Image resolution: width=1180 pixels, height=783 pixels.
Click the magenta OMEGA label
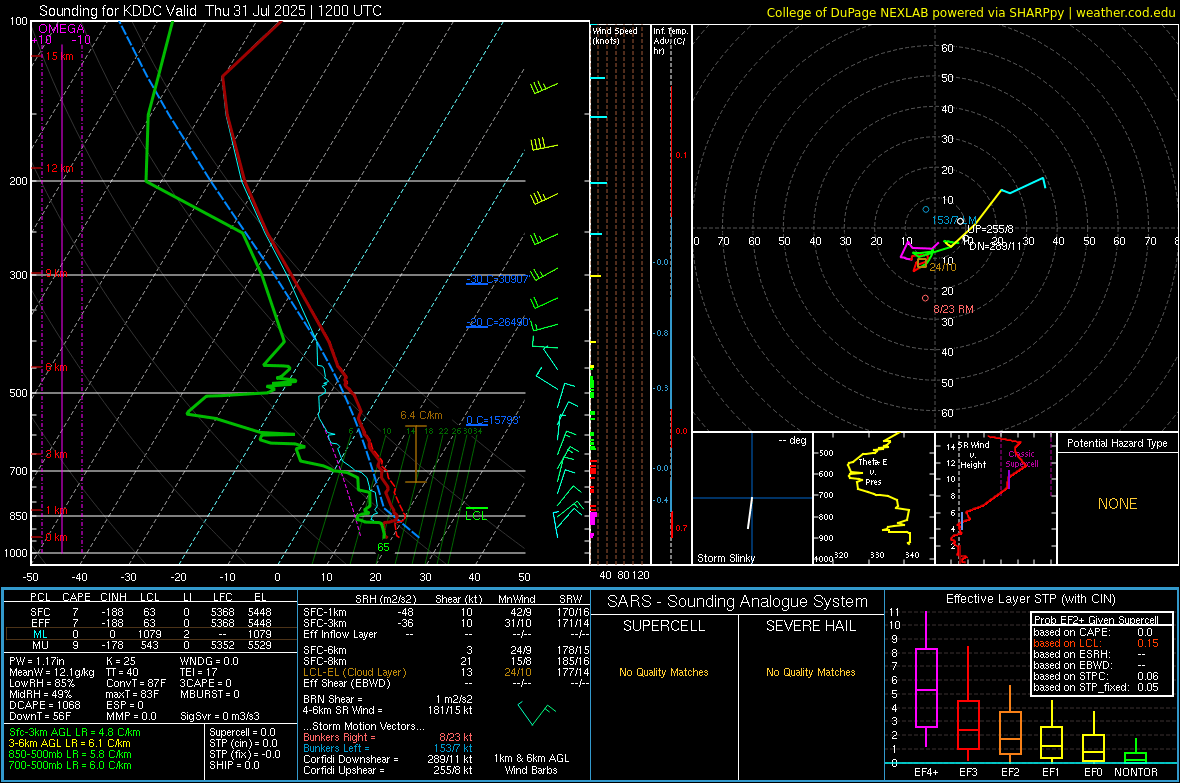pyautogui.click(x=62, y=29)
